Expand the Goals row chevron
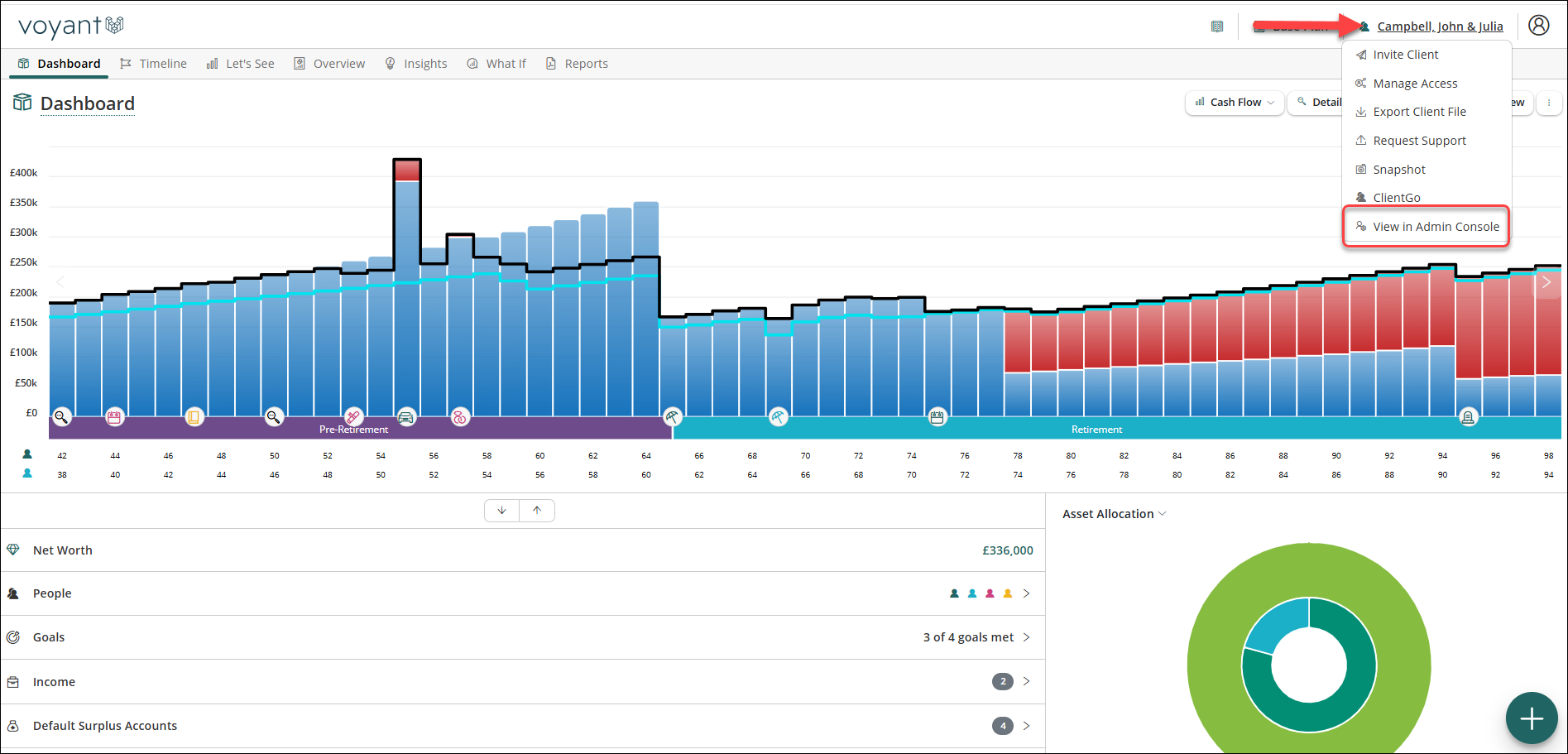Screen dimensions: 1568x754 tap(1026, 637)
